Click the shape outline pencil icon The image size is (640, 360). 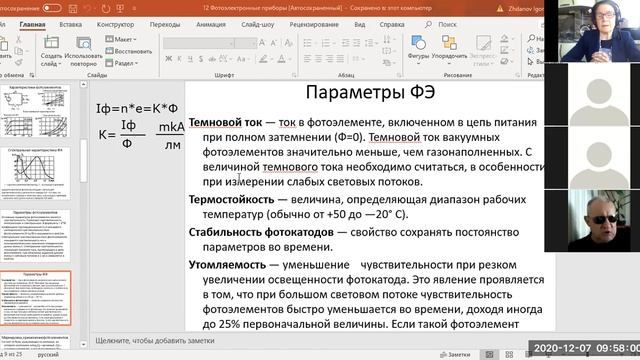[505, 50]
